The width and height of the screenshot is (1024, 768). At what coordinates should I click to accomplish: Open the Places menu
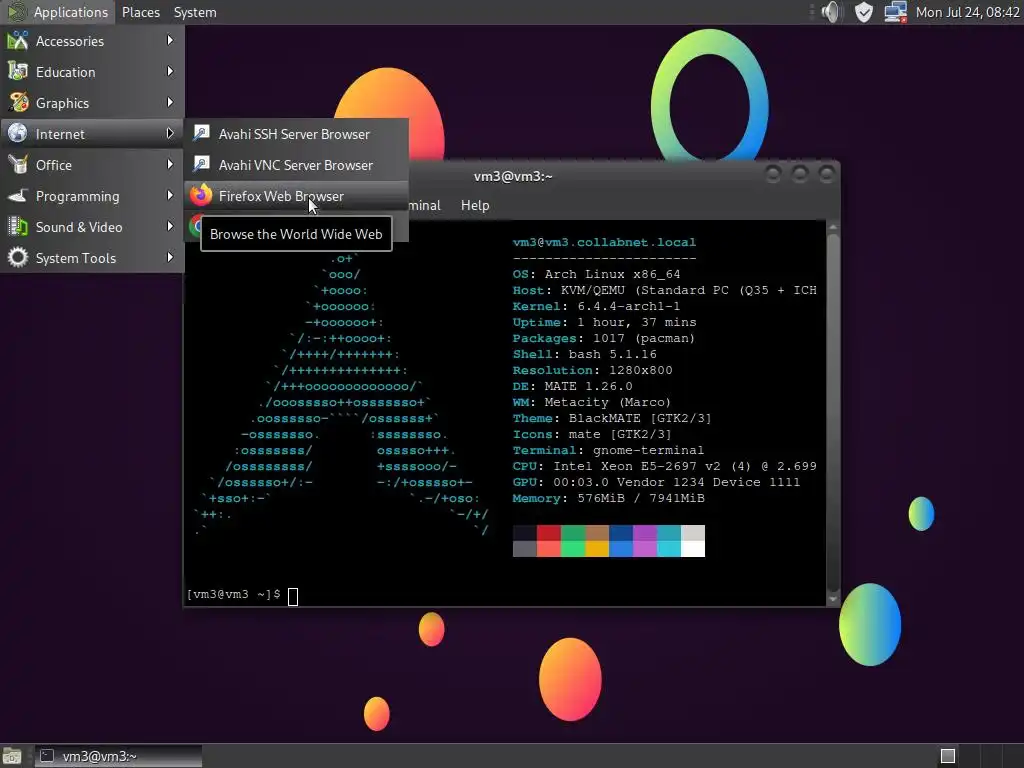(140, 12)
